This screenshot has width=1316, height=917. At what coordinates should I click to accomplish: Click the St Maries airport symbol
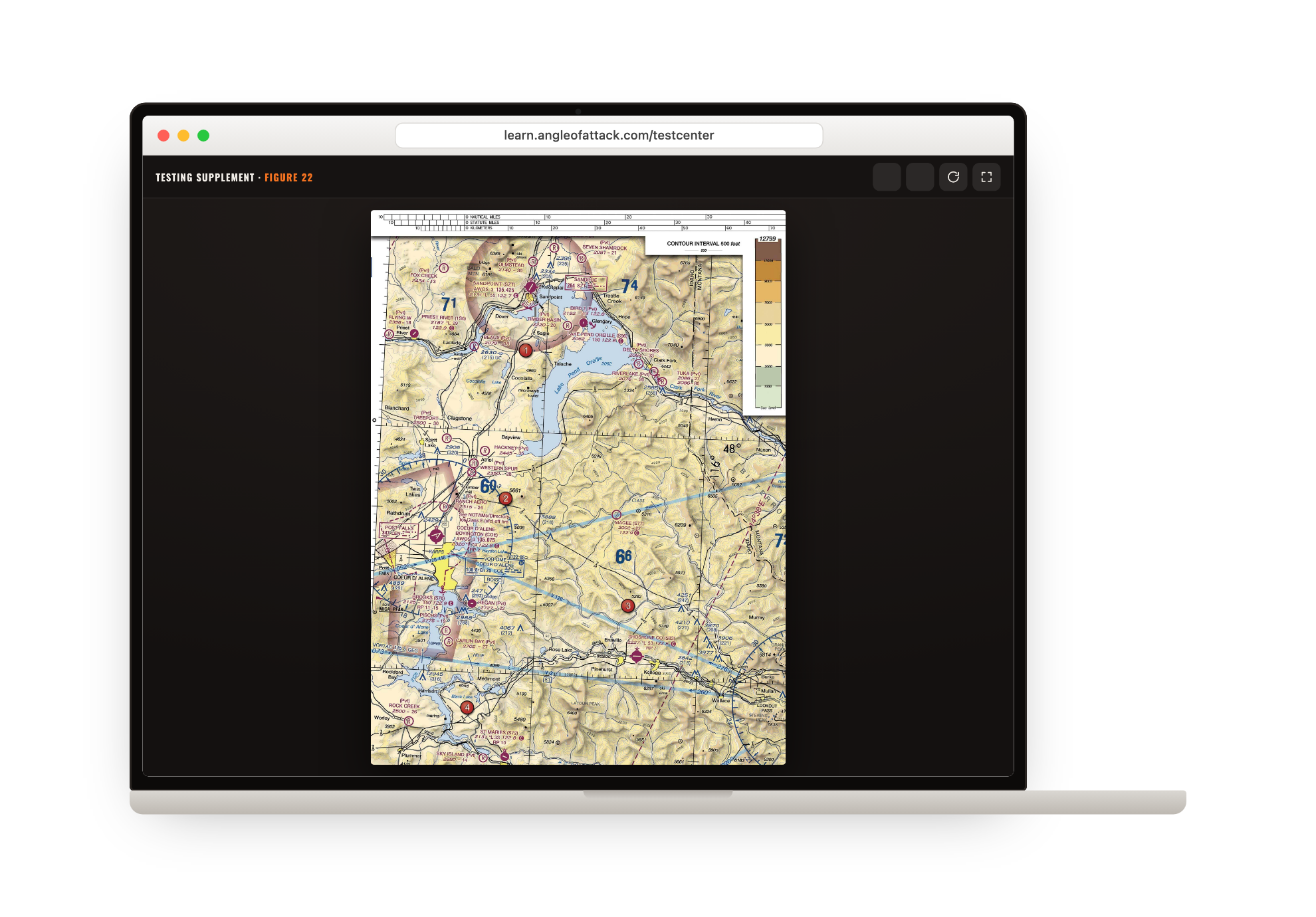pos(504,756)
